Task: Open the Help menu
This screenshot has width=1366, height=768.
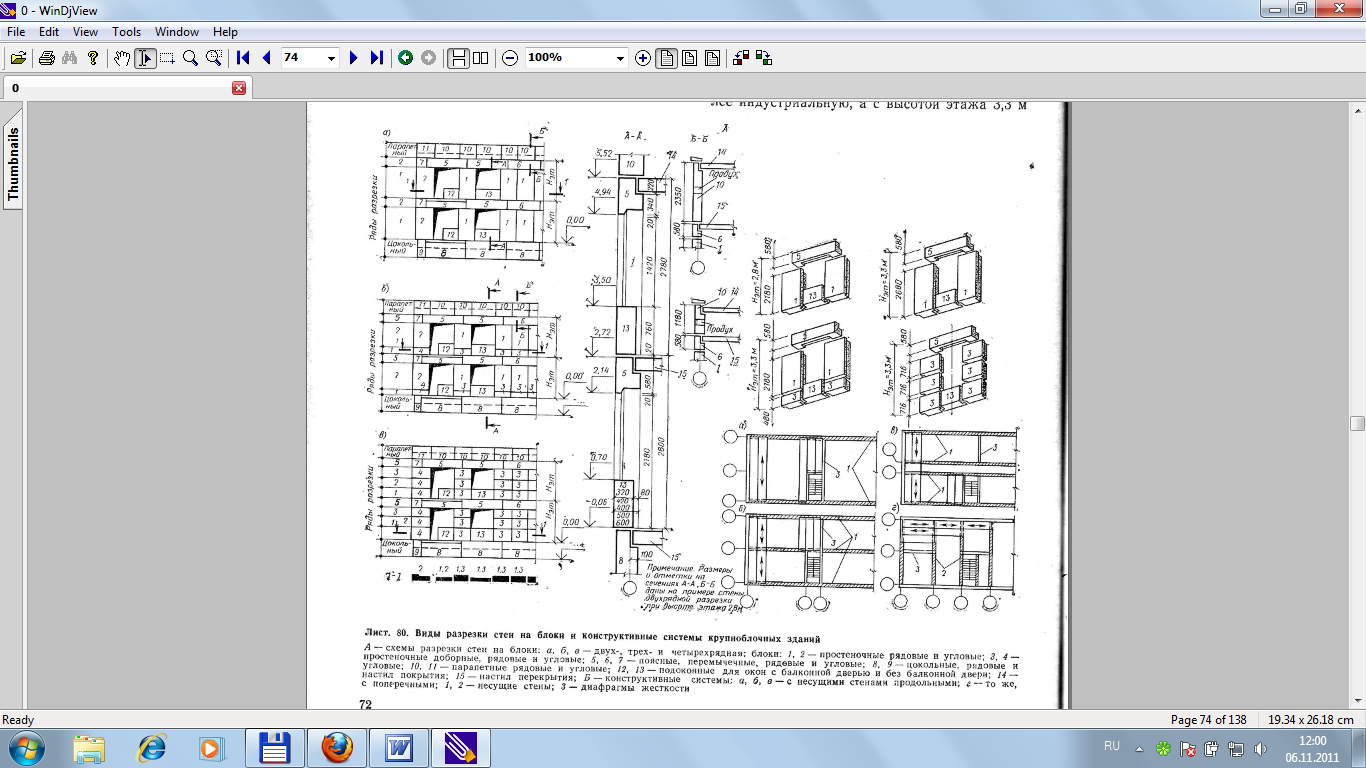Action: coord(226,32)
